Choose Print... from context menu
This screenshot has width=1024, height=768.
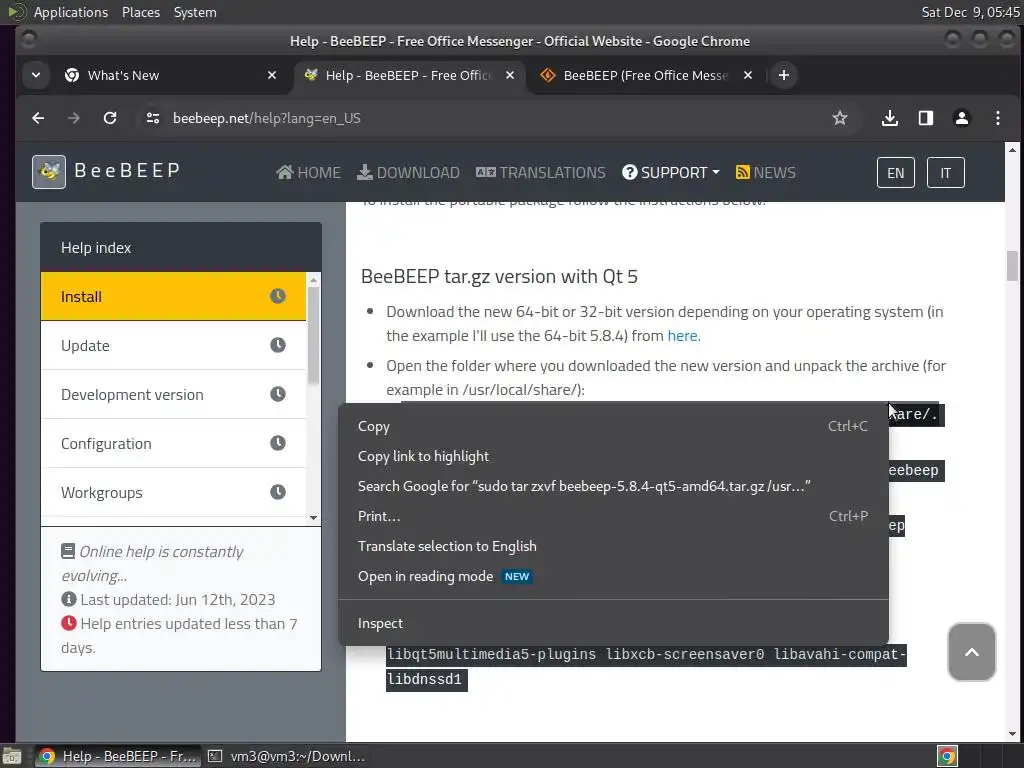(x=613, y=517)
